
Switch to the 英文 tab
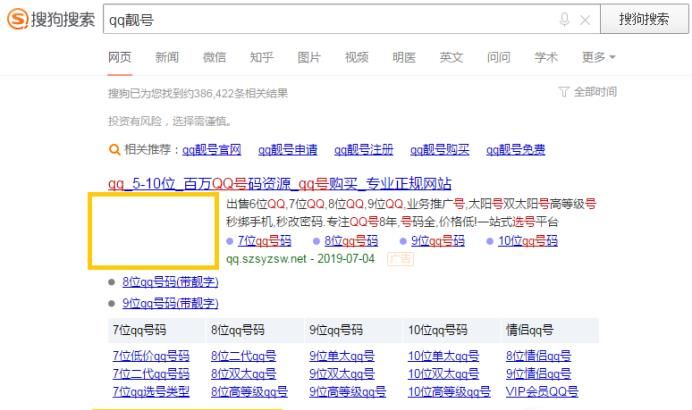(x=451, y=57)
